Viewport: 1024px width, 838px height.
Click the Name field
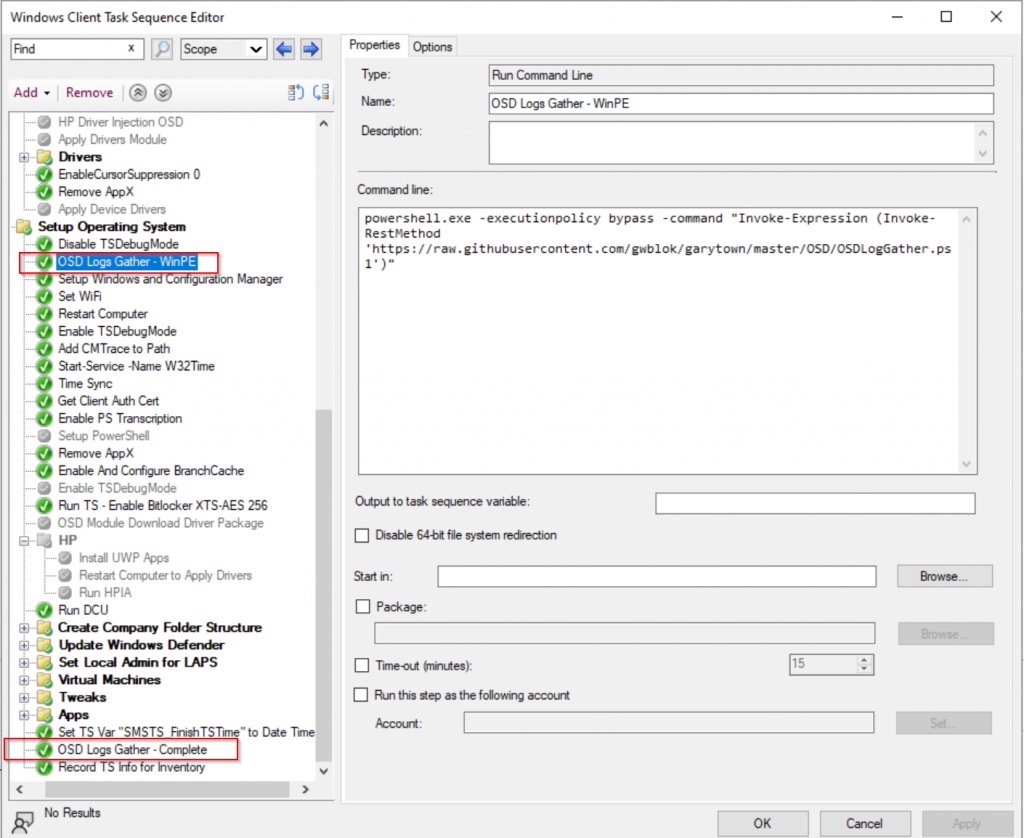(x=741, y=103)
